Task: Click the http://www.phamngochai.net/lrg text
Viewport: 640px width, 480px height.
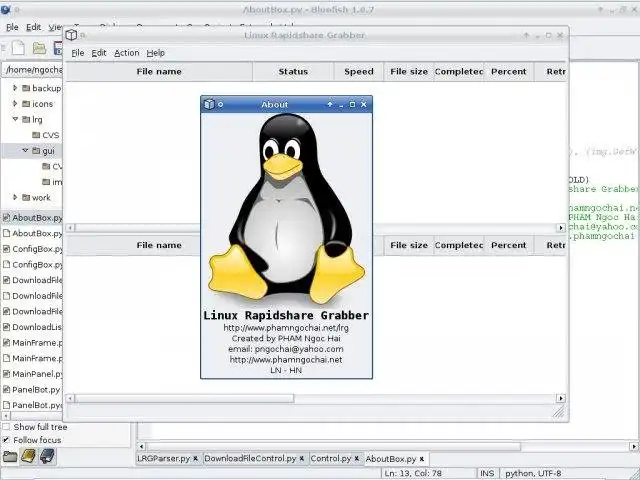Action: [x=286, y=328]
